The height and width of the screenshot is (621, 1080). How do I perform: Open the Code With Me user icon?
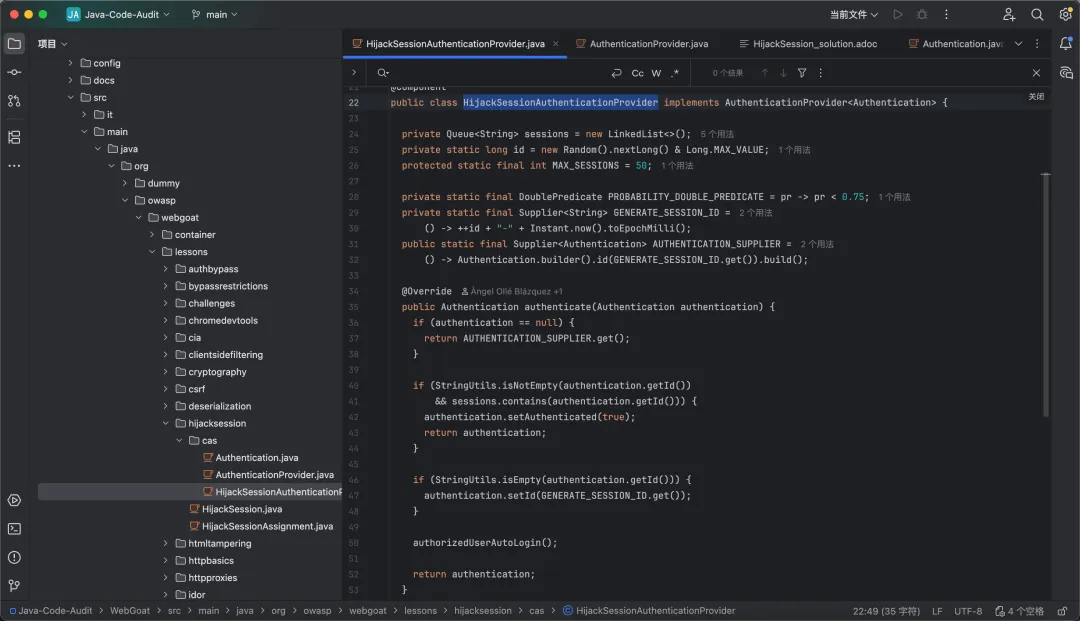(1008, 14)
